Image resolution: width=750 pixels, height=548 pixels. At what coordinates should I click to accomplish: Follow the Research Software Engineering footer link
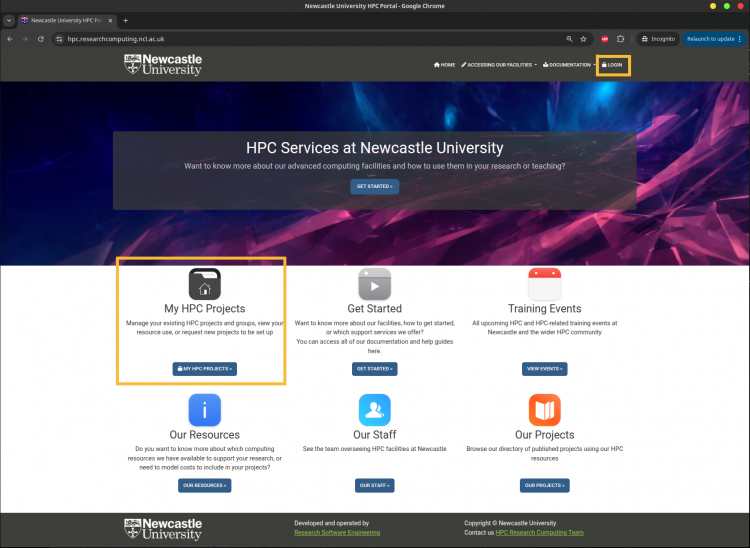coord(337,533)
